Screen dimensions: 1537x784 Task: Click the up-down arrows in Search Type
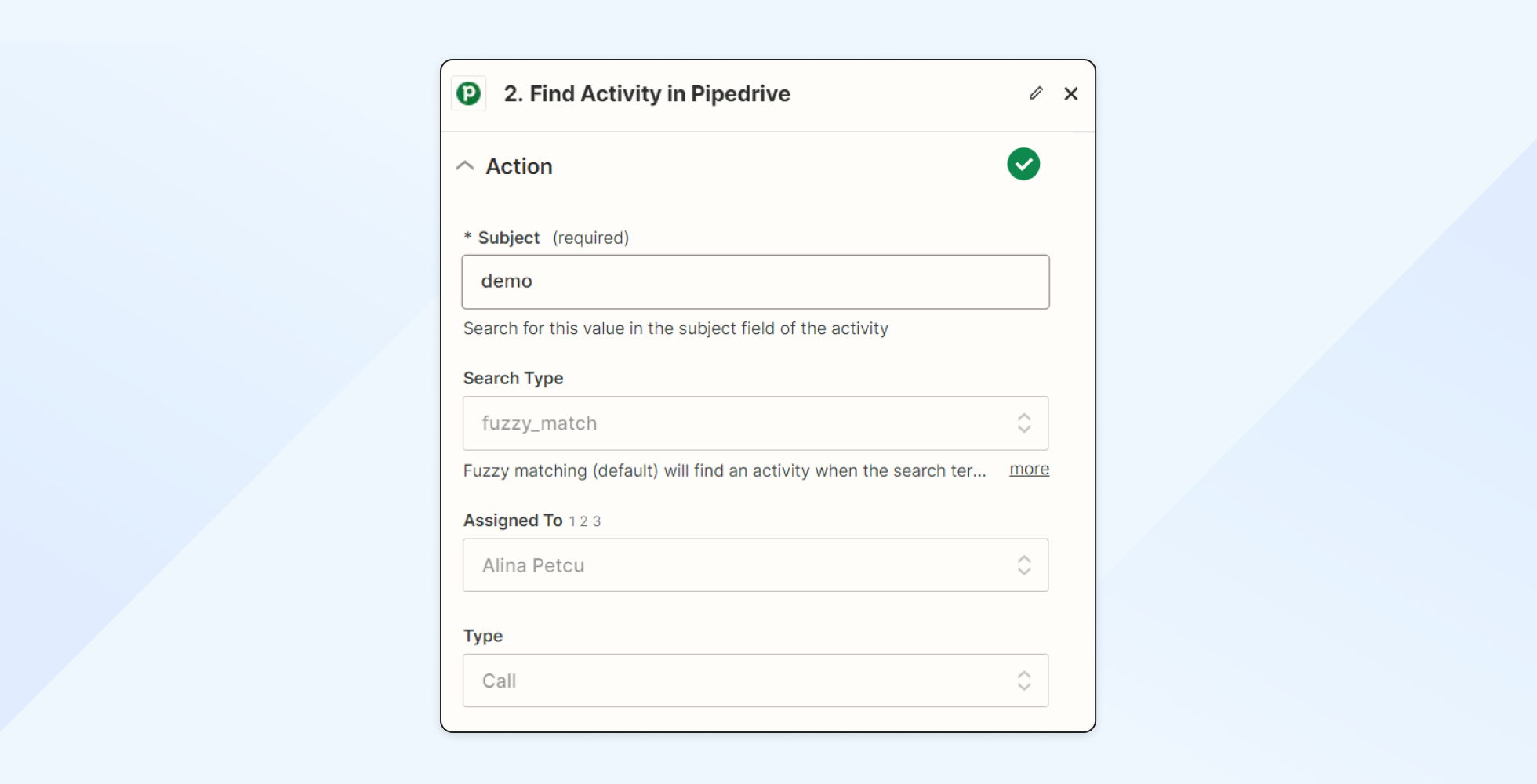[x=1024, y=423]
